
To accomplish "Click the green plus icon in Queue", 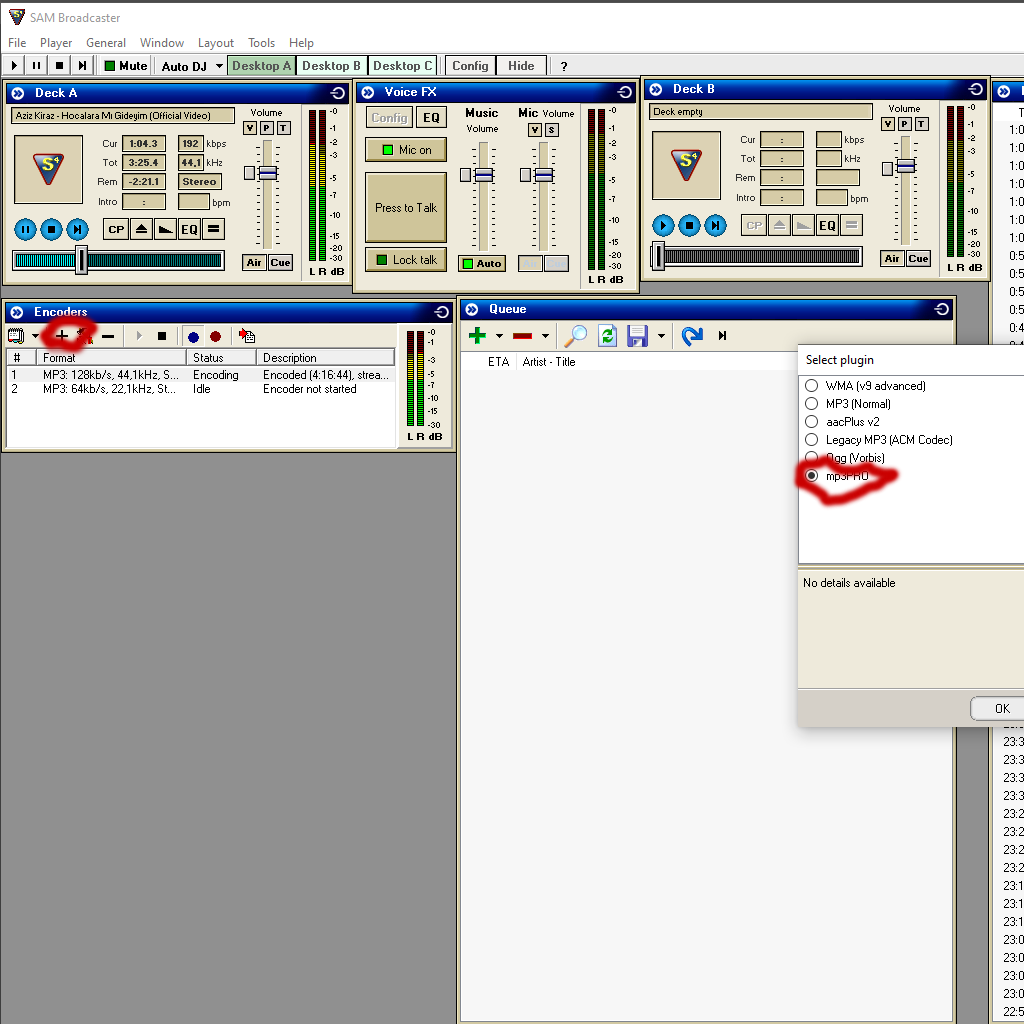I will click(477, 336).
